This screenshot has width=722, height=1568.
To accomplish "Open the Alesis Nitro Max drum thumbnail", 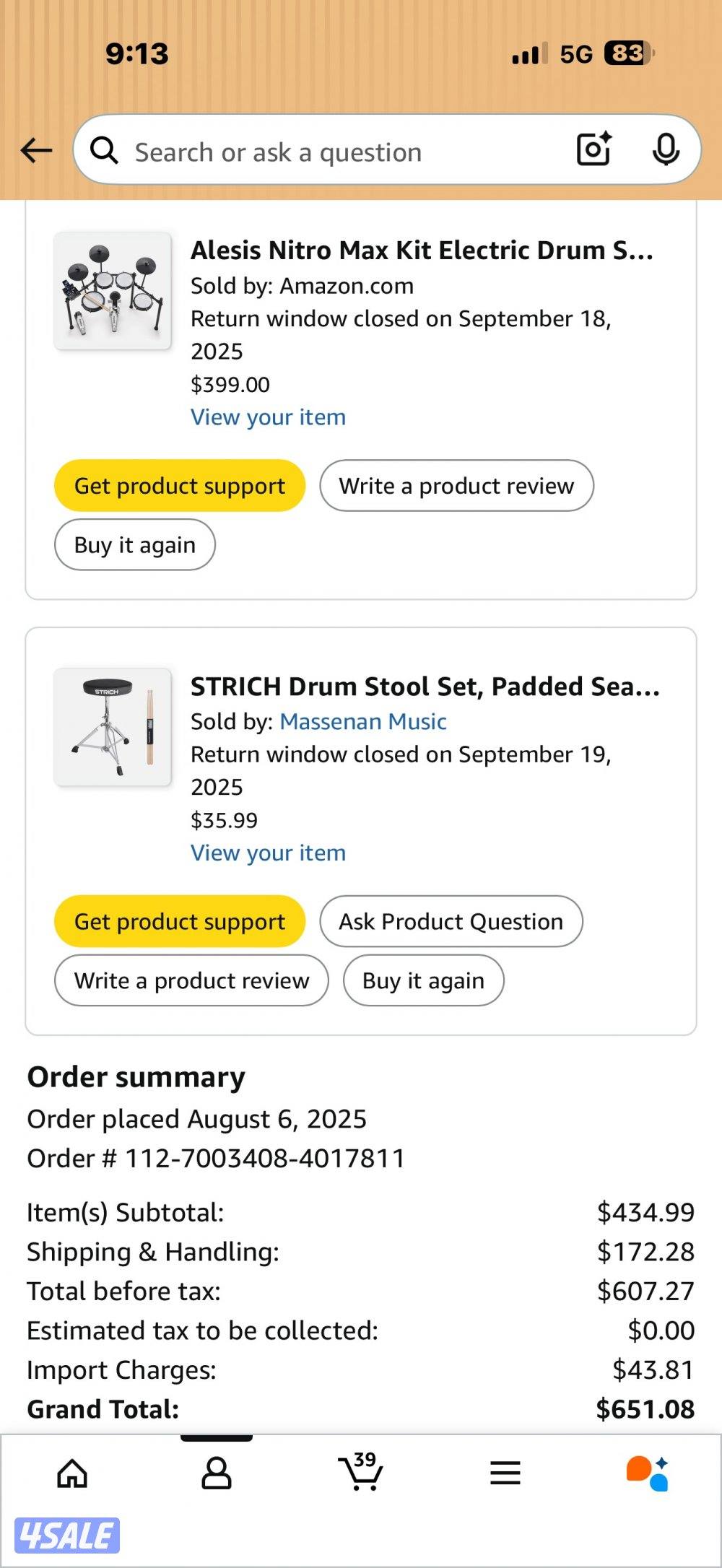I will (113, 291).
